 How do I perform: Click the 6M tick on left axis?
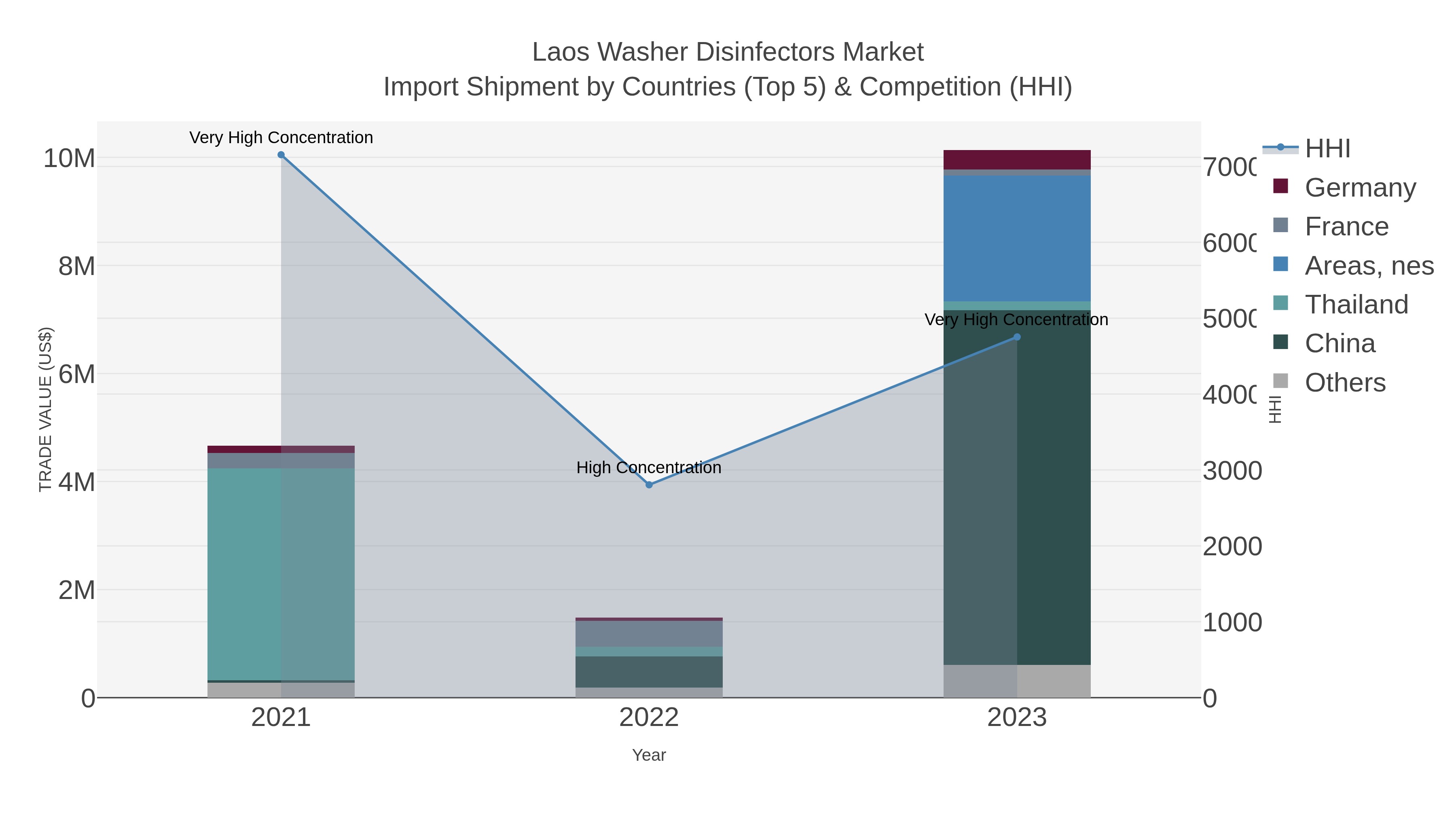(x=77, y=374)
